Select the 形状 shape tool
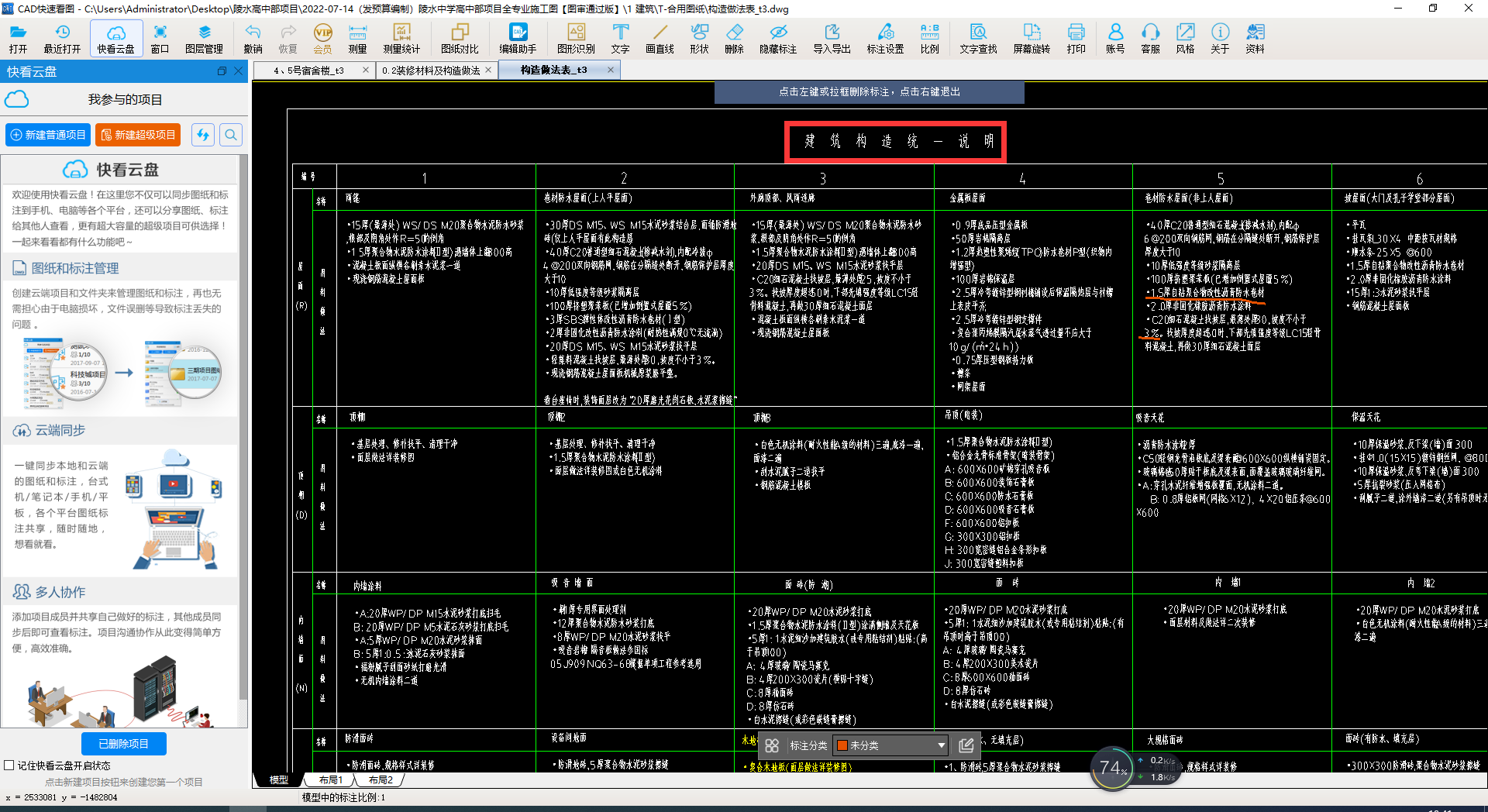The height and width of the screenshot is (812, 1488). 699,38
